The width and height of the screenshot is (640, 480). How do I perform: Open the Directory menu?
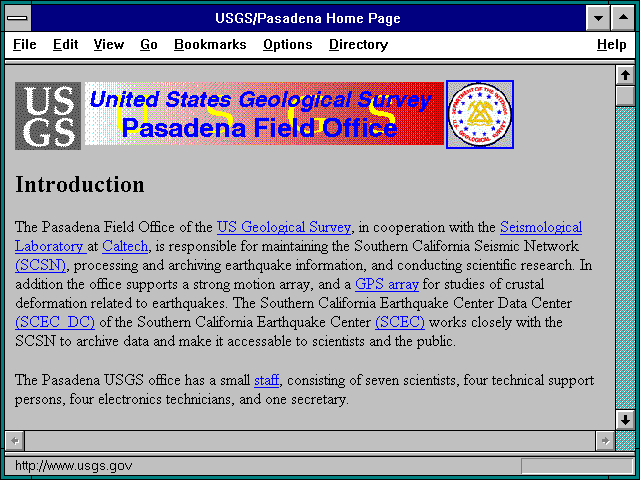358,44
